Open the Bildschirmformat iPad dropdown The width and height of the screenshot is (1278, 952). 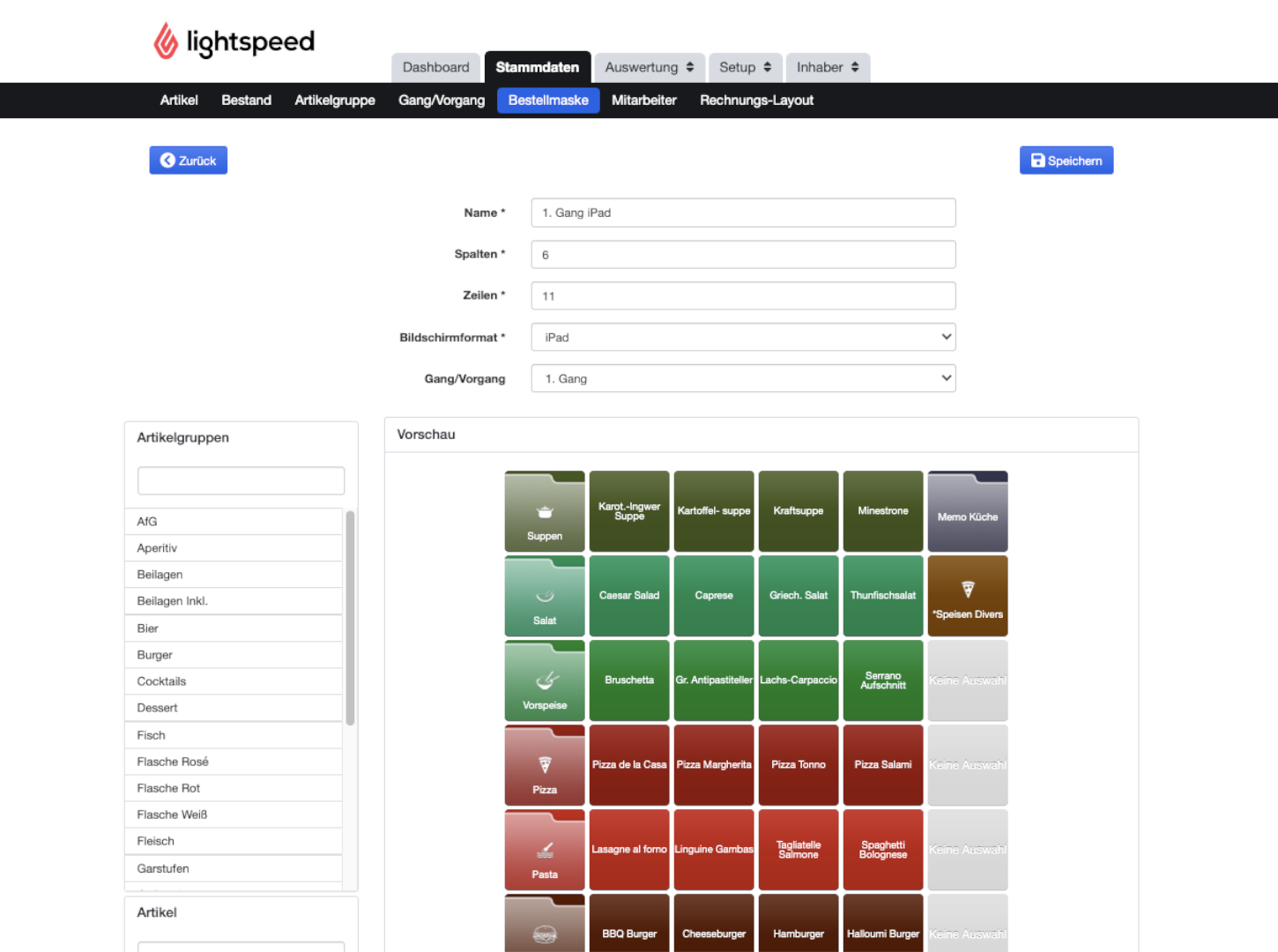click(x=743, y=338)
